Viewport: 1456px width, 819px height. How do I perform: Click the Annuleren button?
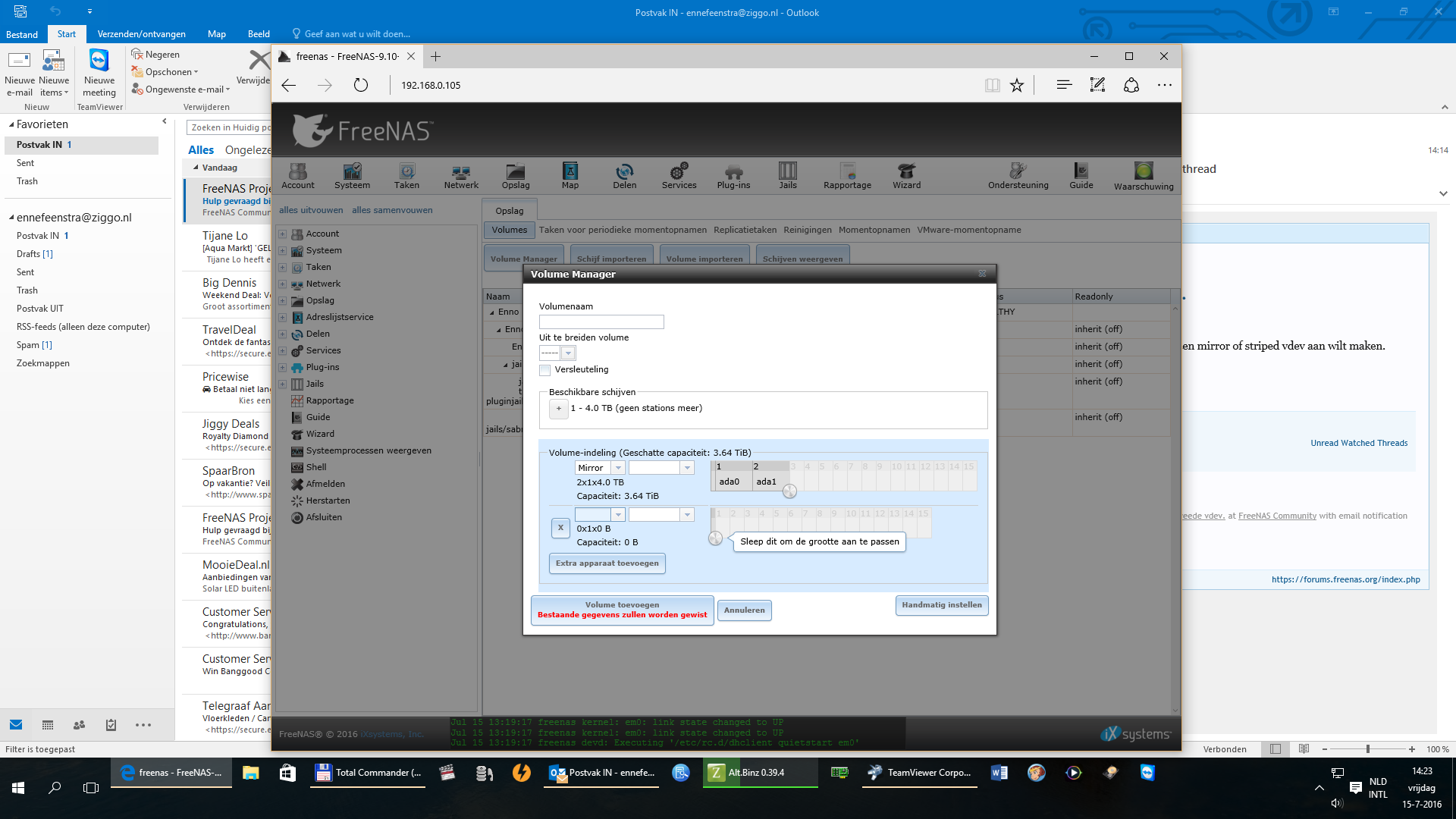coord(745,610)
